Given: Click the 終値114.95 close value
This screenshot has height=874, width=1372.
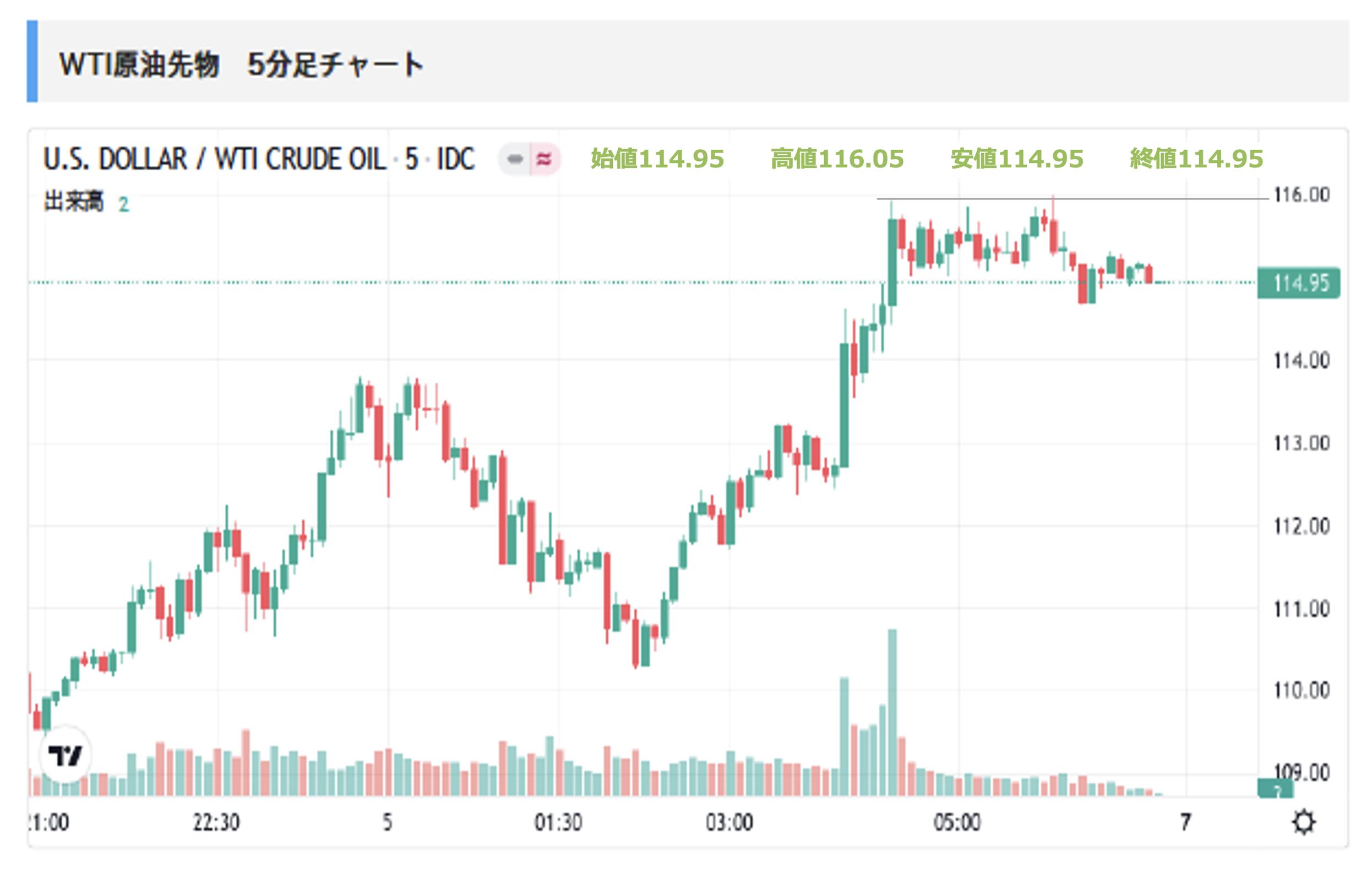Looking at the screenshot, I should click(x=1196, y=159).
